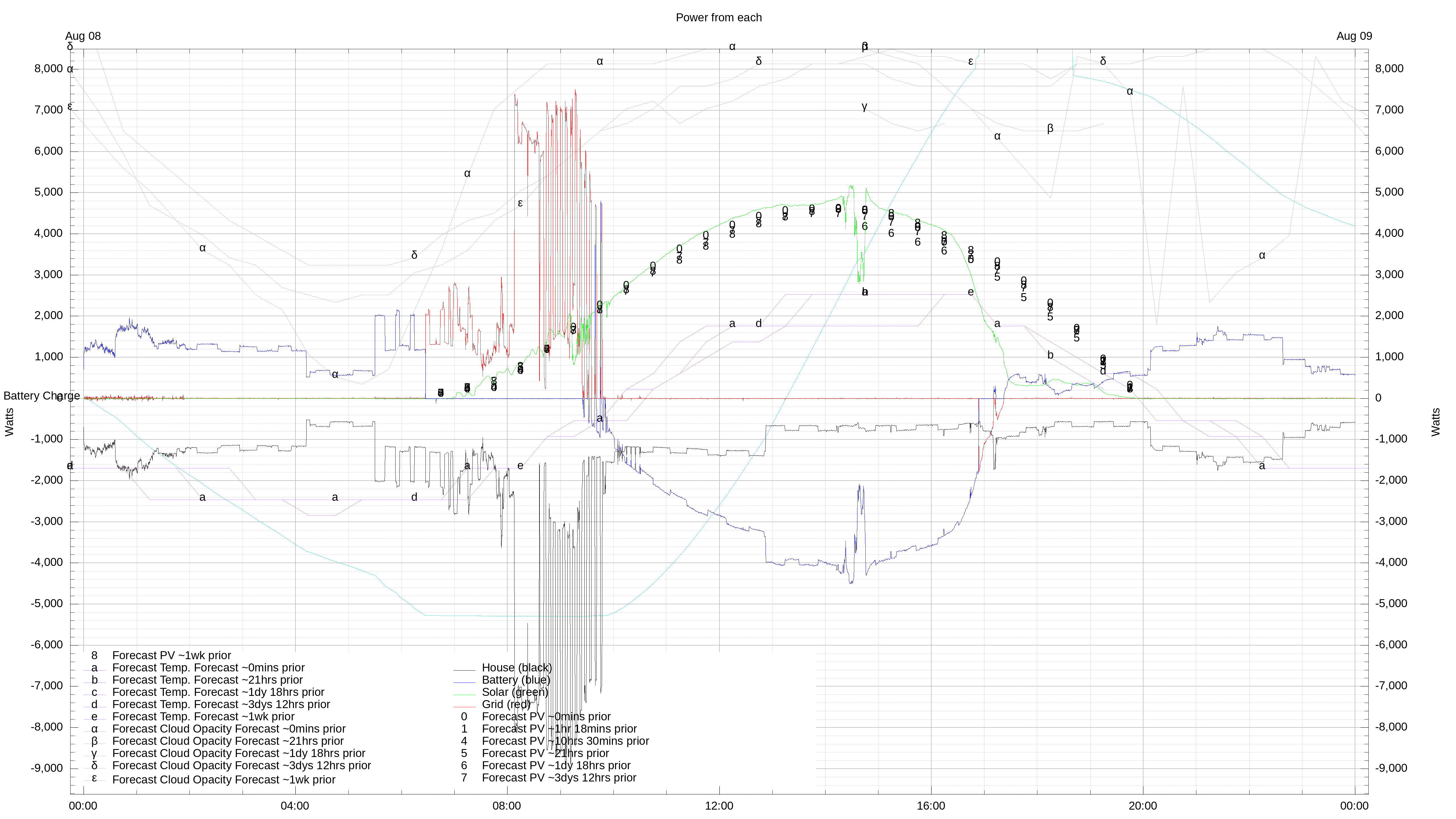The width and height of the screenshot is (1456, 819).
Task: Select legend 'Forecast PV ~0mins prior'
Action: click(546, 717)
